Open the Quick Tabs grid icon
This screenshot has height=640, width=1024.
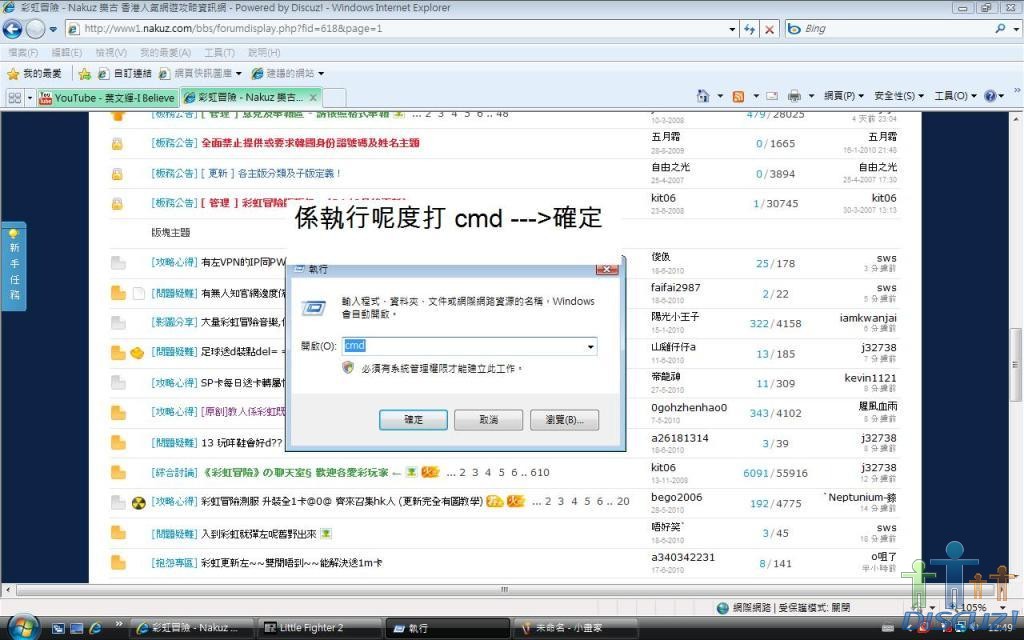tap(15, 97)
